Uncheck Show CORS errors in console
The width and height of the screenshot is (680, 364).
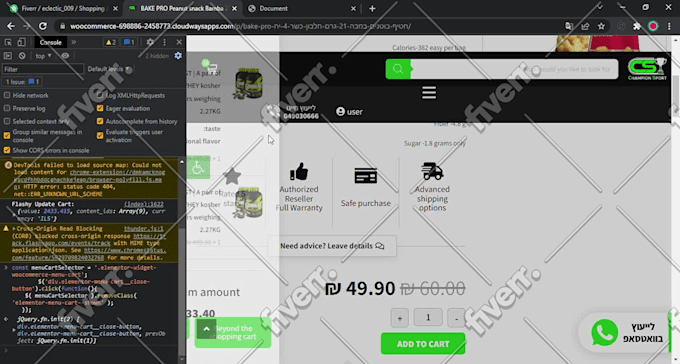click(7, 150)
